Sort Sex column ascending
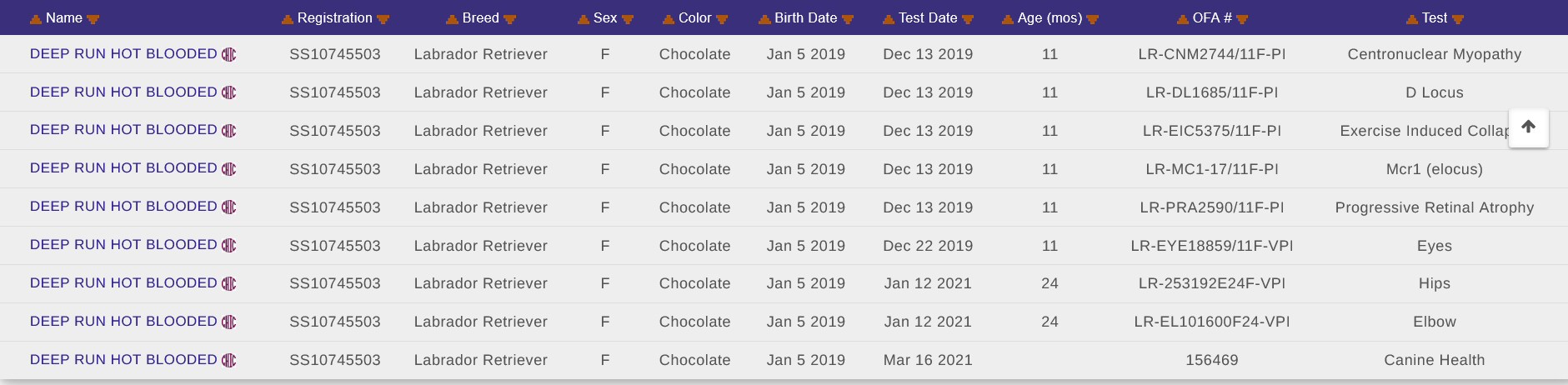The width and height of the screenshot is (1568, 385). point(584,19)
